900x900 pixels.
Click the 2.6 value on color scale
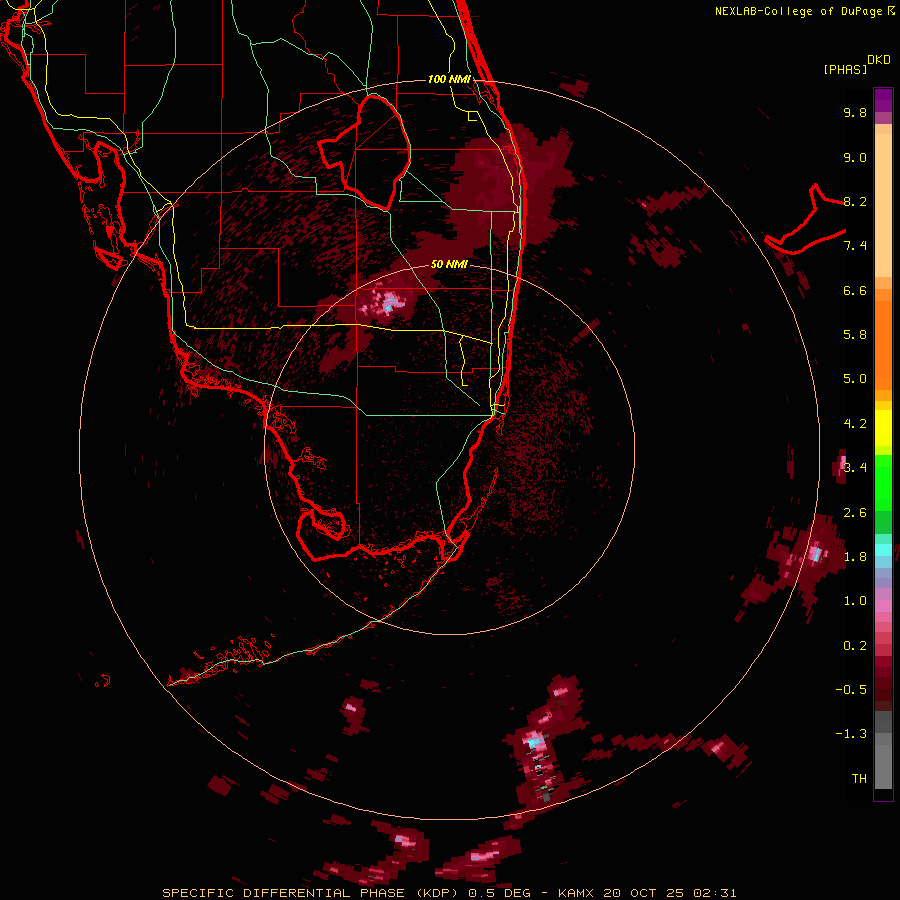pos(855,513)
